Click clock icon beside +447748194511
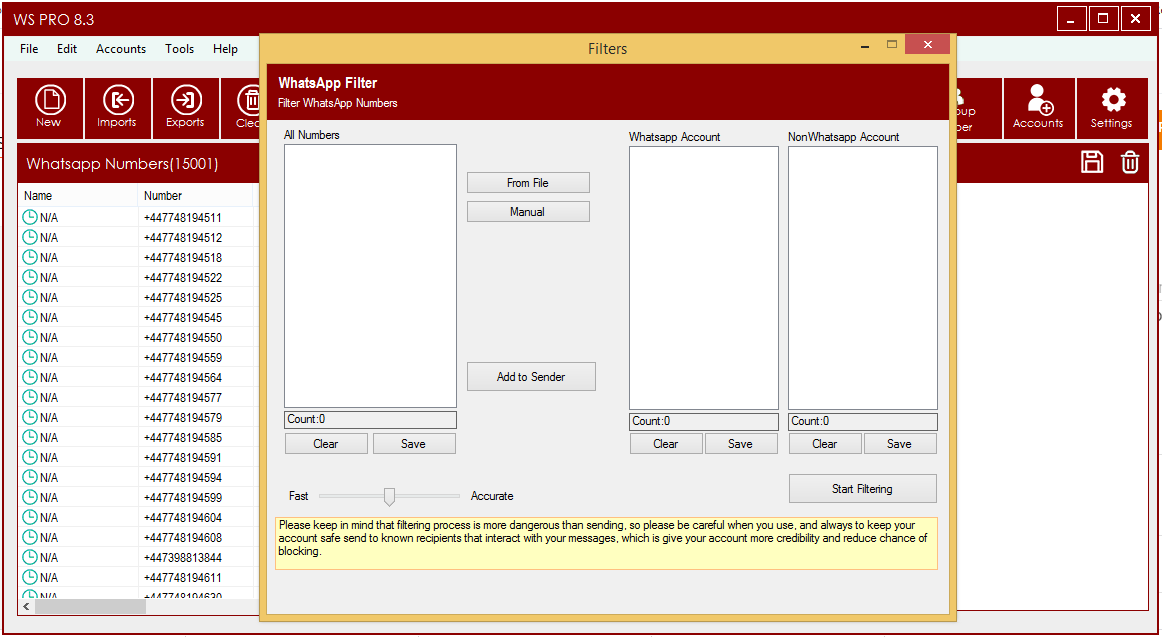This screenshot has width=1162, height=637. (30, 217)
